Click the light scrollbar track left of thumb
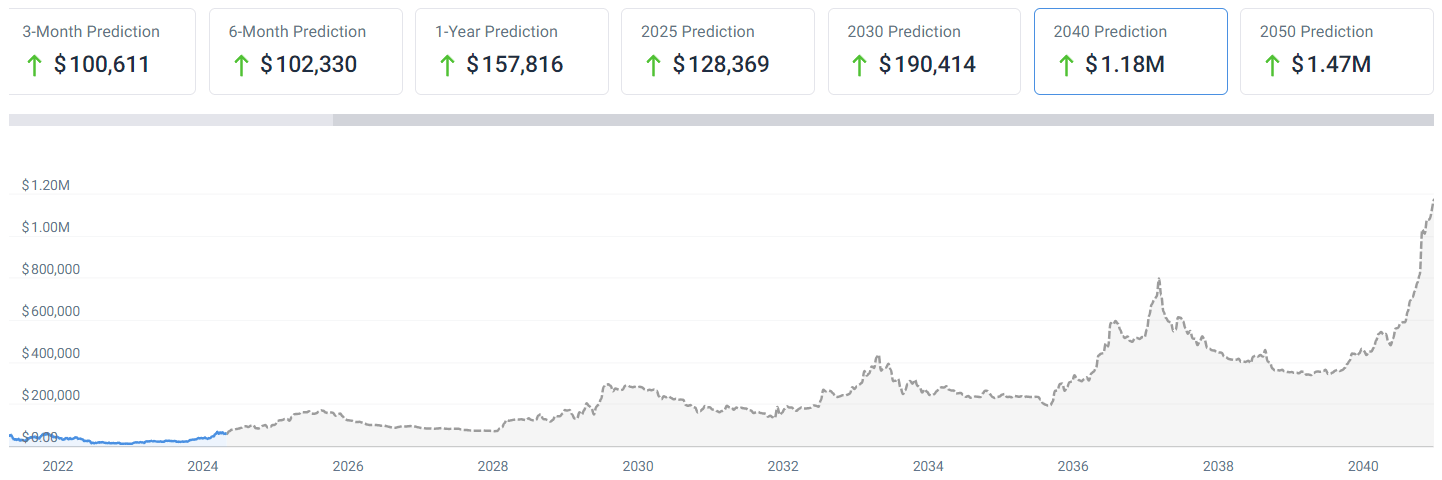This screenshot has width=1442, height=480. (170, 120)
